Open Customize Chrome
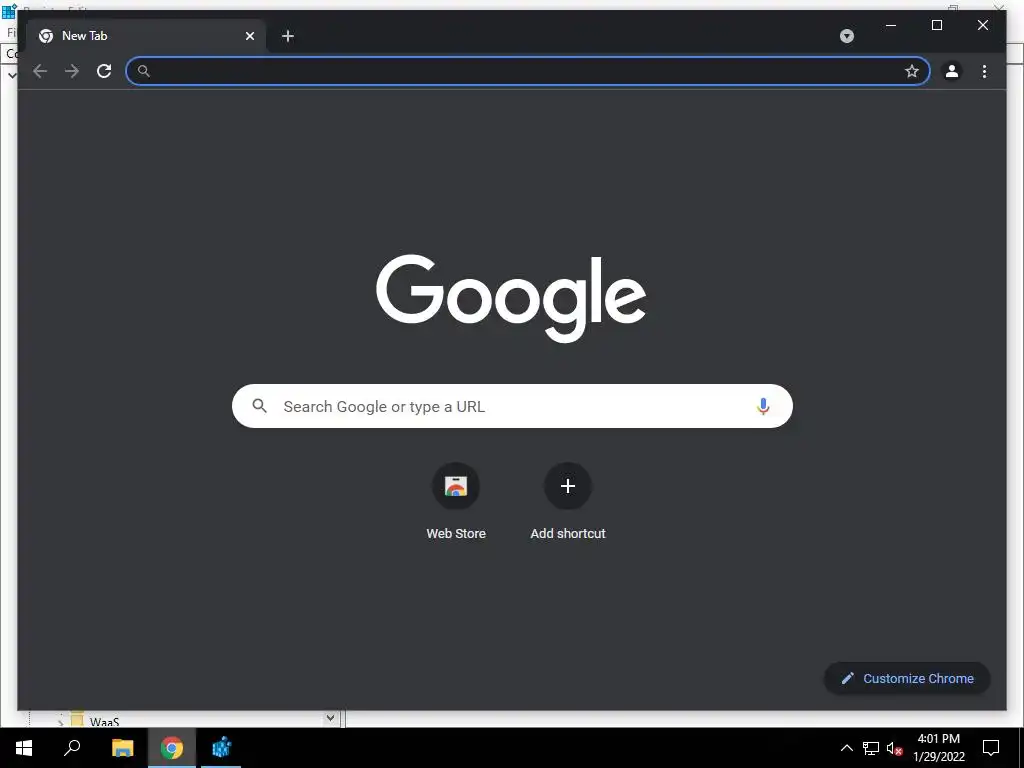 (907, 678)
